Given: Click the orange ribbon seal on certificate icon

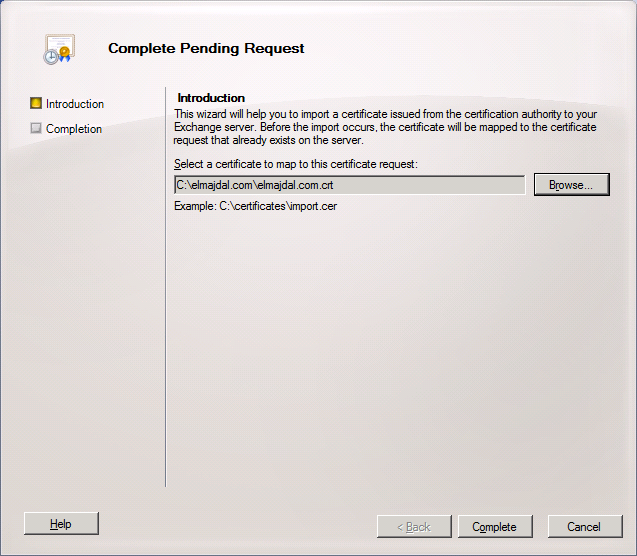Looking at the screenshot, I should (65, 51).
